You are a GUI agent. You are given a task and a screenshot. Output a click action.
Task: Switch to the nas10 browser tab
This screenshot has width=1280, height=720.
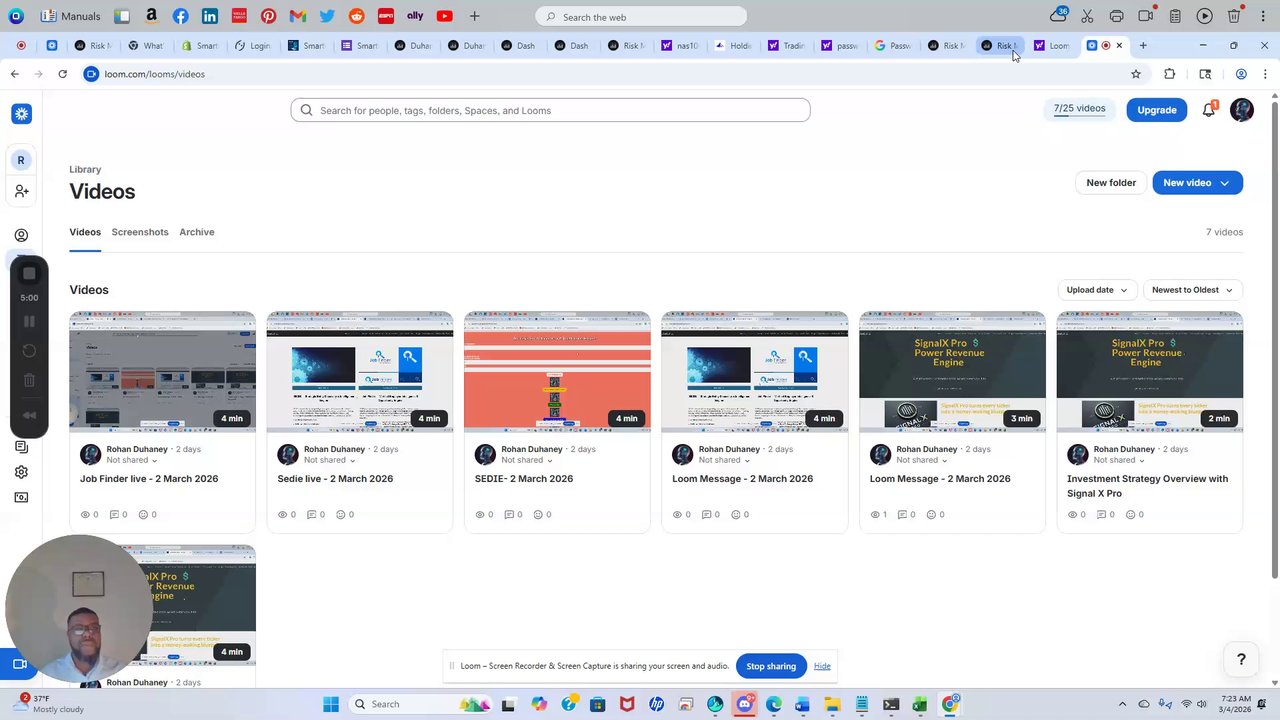tap(680, 45)
